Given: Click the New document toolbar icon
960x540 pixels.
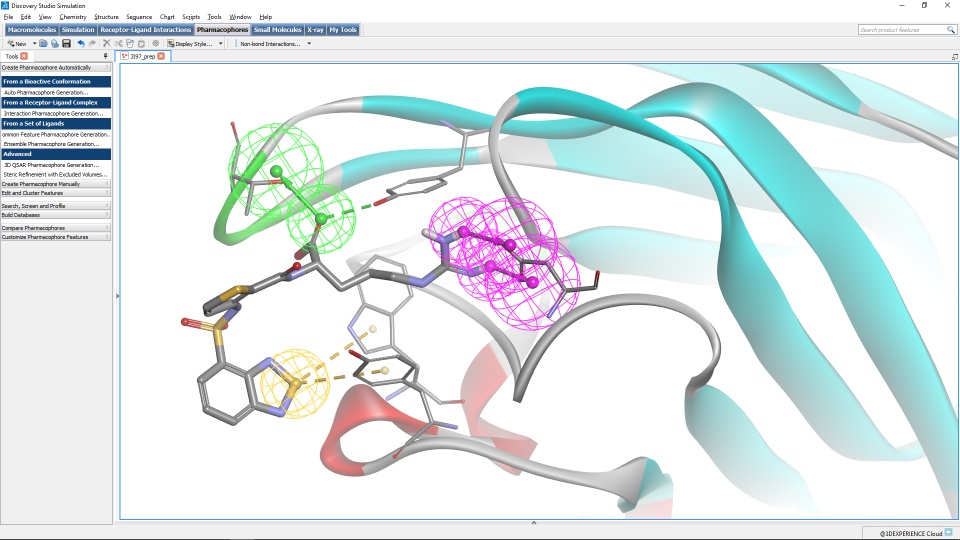Looking at the screenshot, I should click(17, 43).
